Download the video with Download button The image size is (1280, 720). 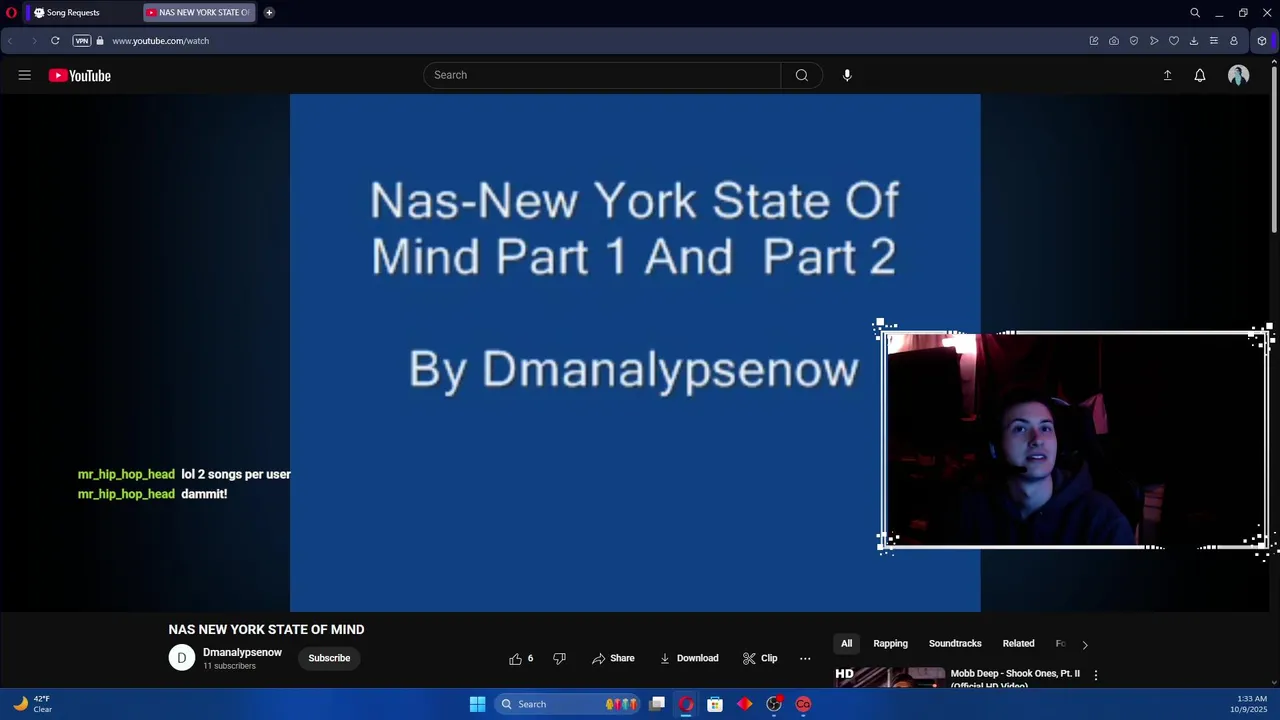689,658
